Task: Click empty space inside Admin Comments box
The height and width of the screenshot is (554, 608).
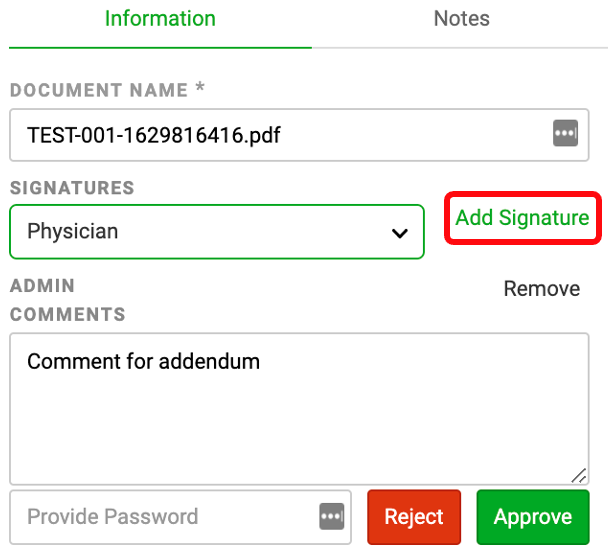Action: point(299,426)
